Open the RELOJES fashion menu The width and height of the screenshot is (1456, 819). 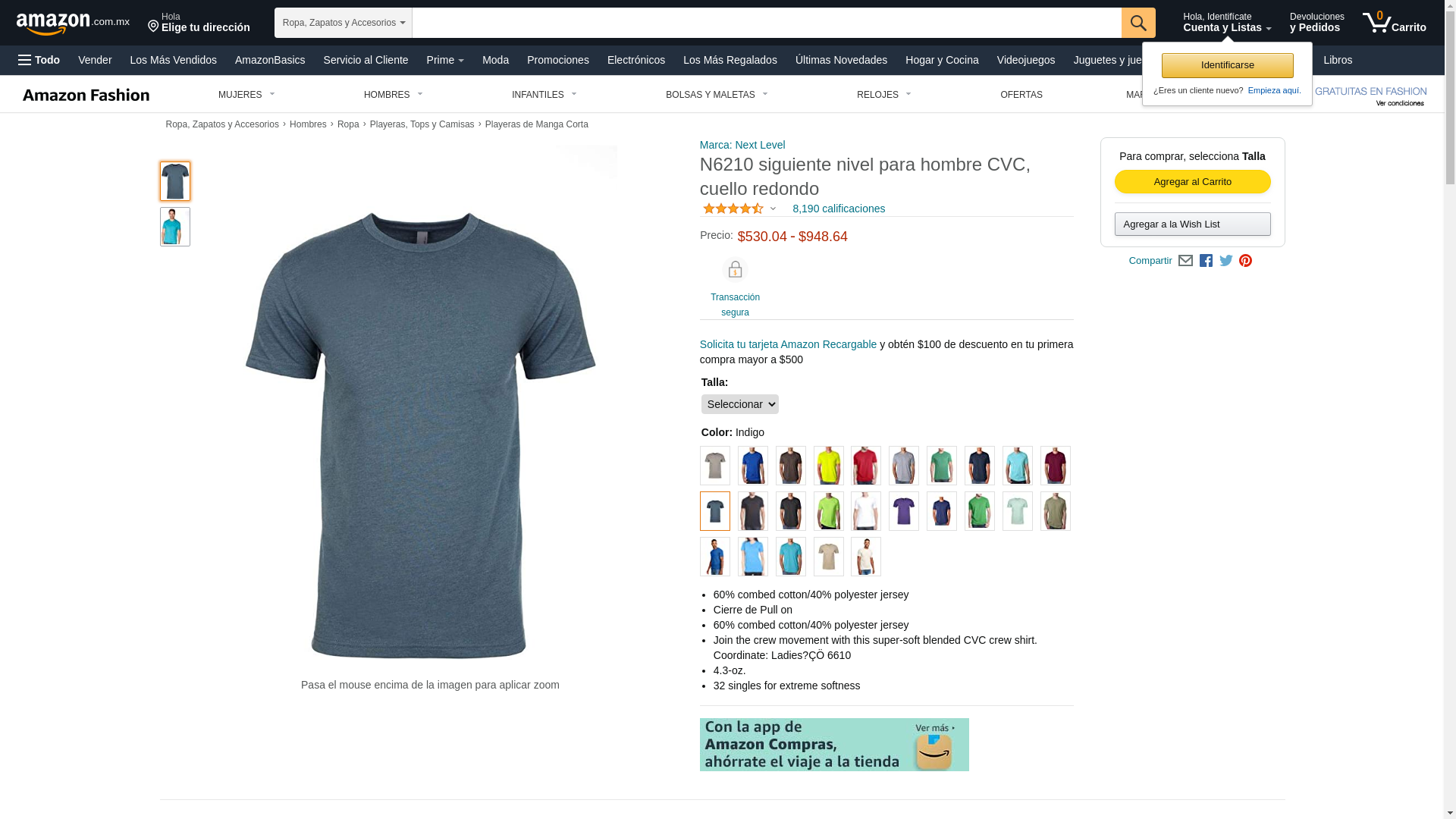pyautogui.click(x=884, y=95)
